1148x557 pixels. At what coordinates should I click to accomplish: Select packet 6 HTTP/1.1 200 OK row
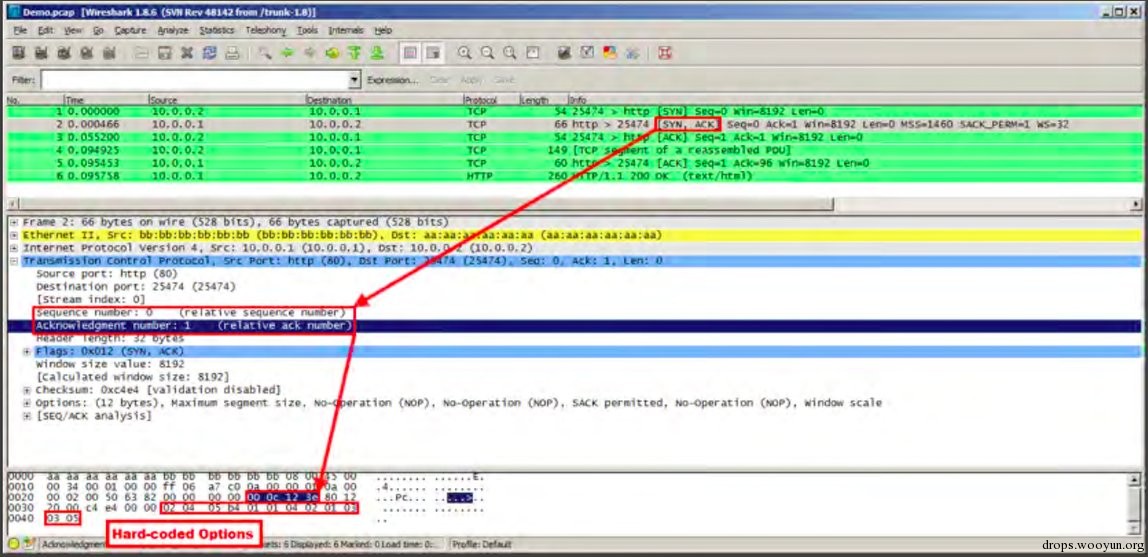click(x=573, y=176)
